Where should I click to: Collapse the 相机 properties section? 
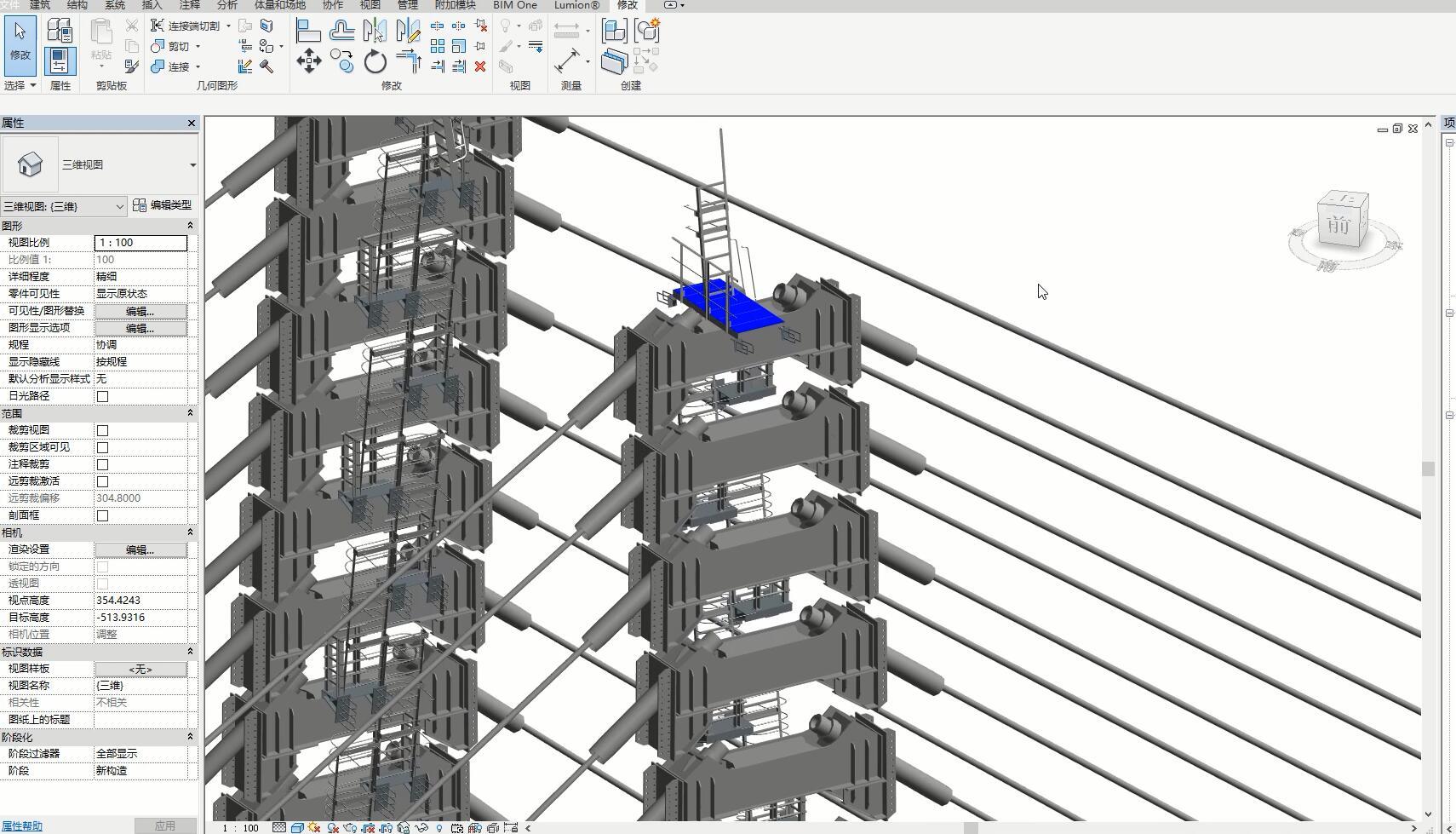click(190, 532)
